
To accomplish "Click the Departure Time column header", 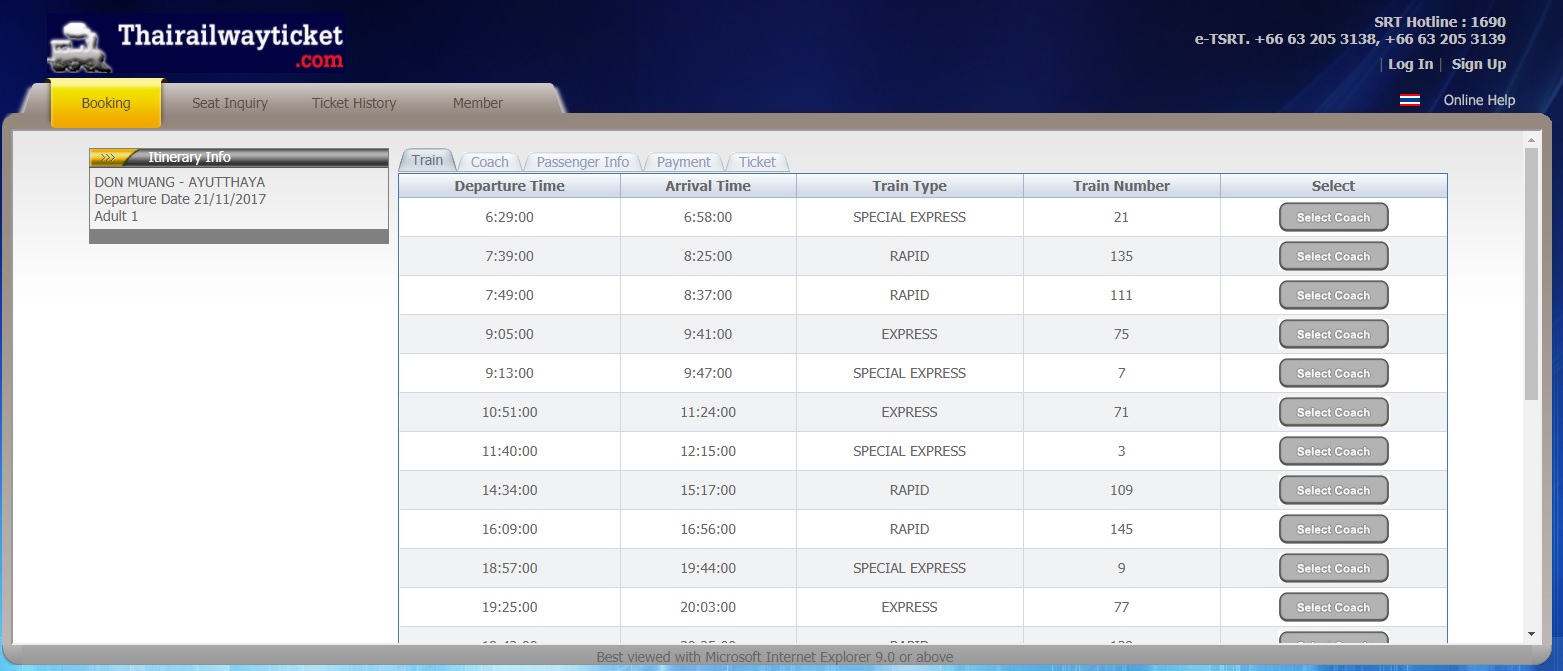I will (x=509, y=186).
